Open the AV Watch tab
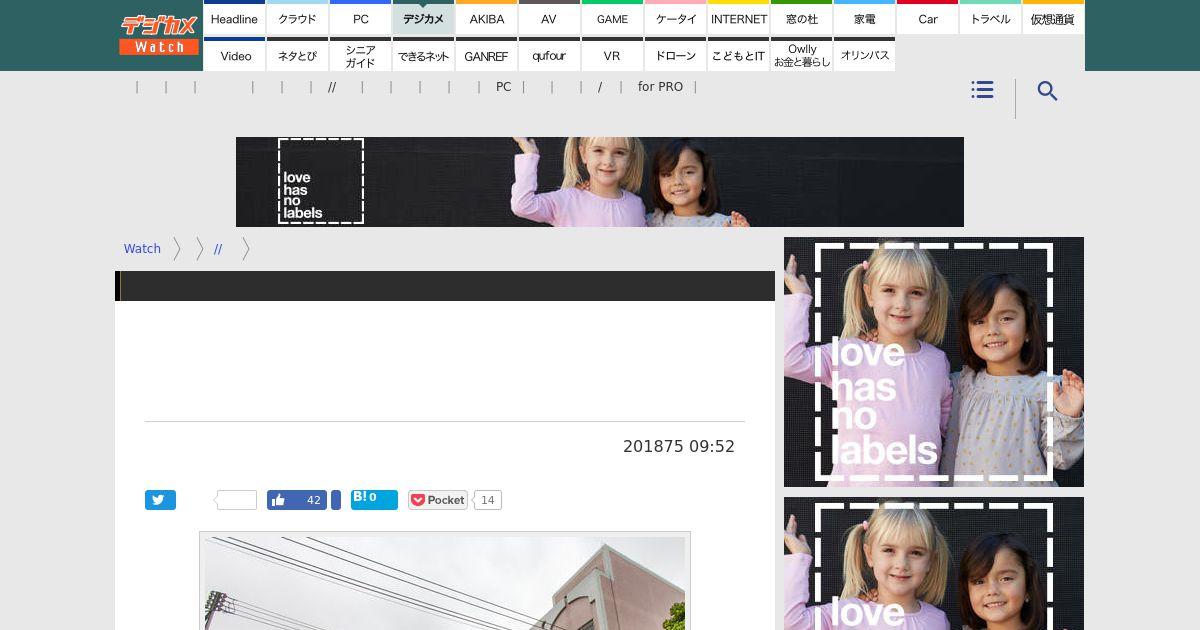Viewport: 1200px width, 630px height. 549,18
